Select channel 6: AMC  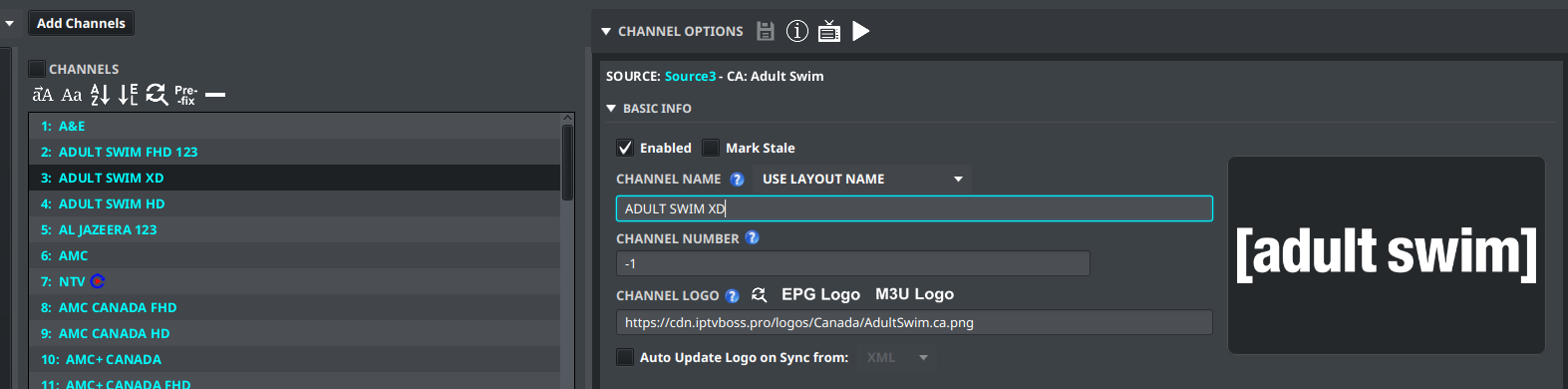295,255
